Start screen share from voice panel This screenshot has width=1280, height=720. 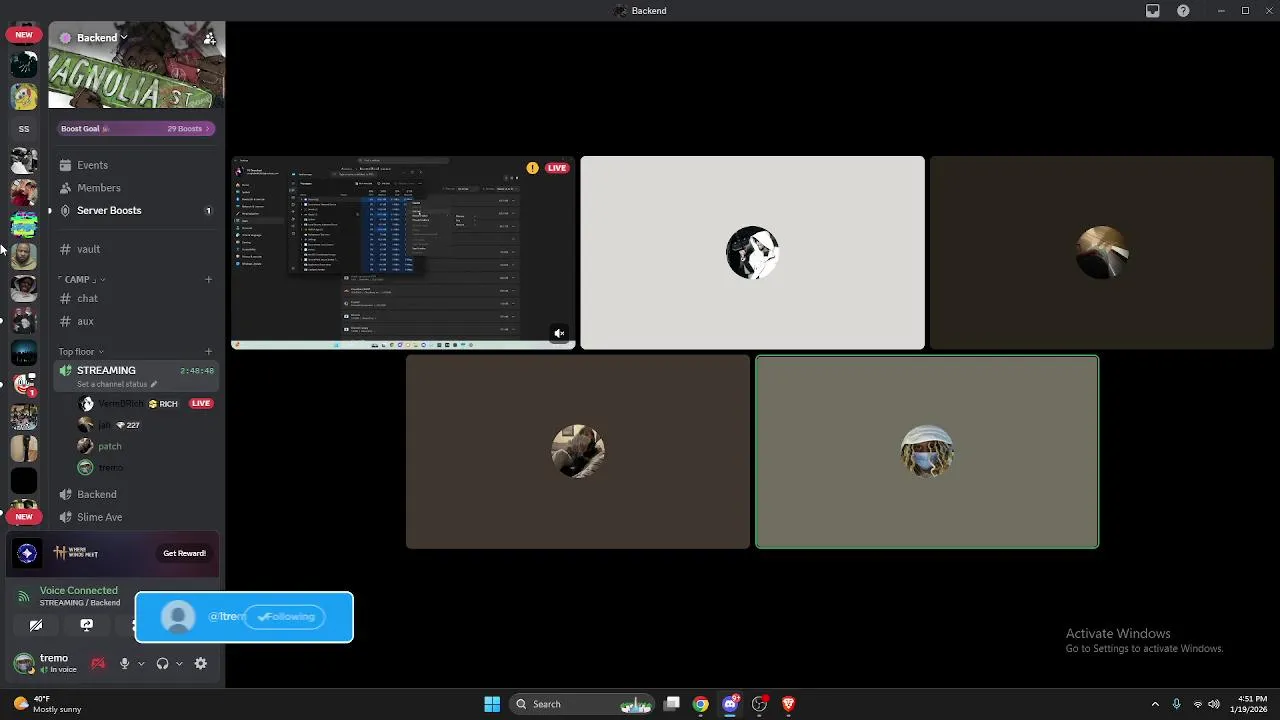tap(87, 625)
